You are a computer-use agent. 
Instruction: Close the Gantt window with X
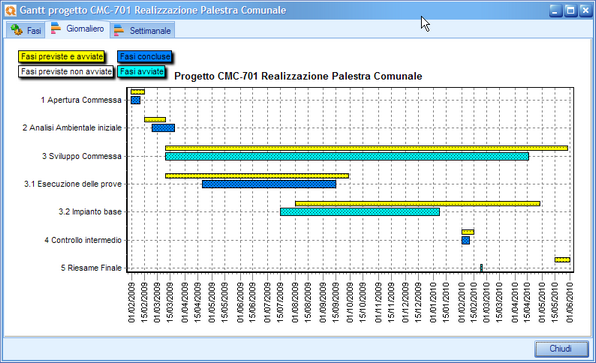[585, 11]
